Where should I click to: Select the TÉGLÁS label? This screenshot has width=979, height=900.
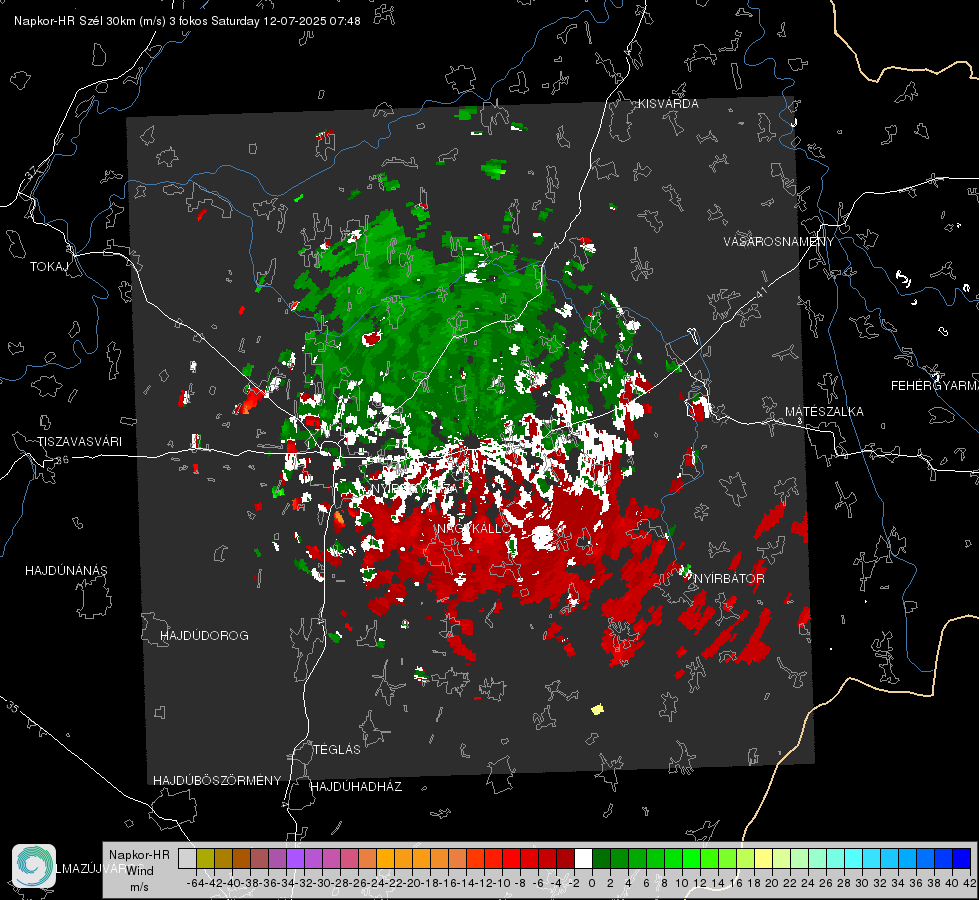pos(337,749)
